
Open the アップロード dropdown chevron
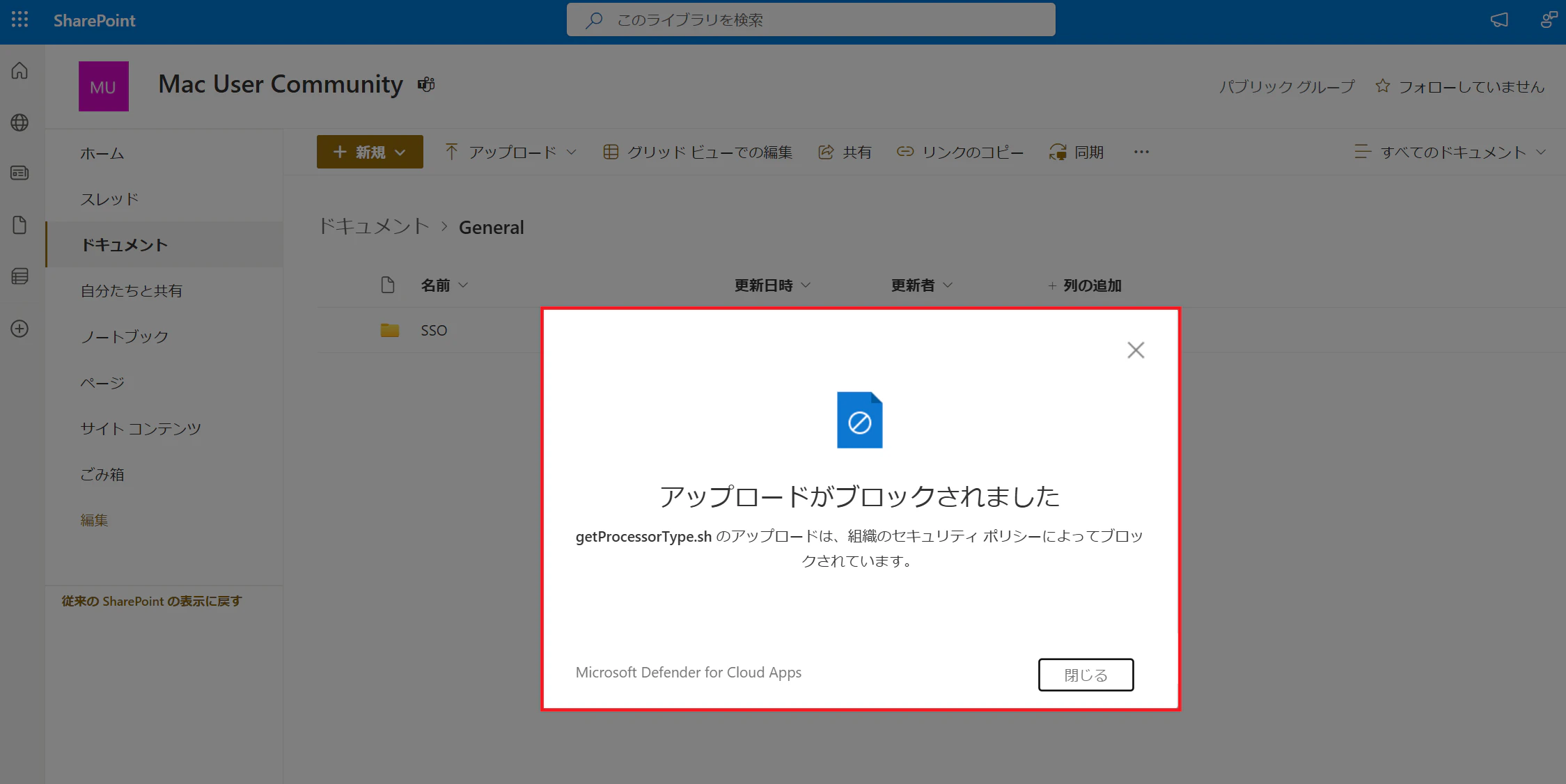[x=572, y=152]
